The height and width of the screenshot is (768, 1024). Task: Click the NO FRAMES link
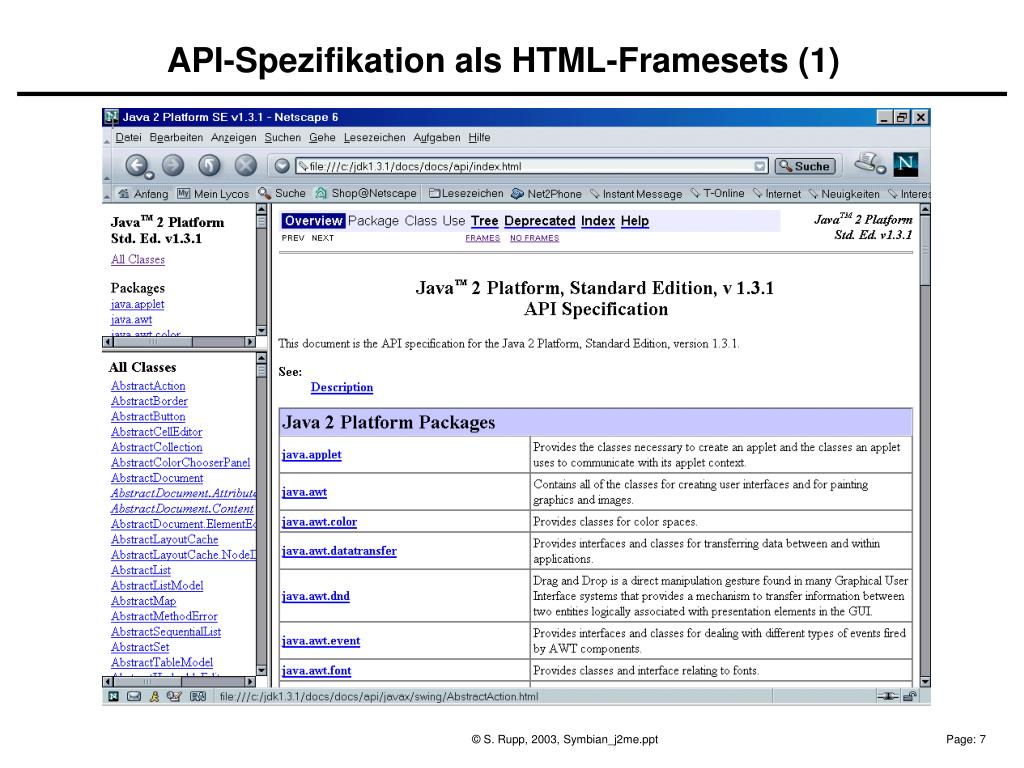[535, 238]
